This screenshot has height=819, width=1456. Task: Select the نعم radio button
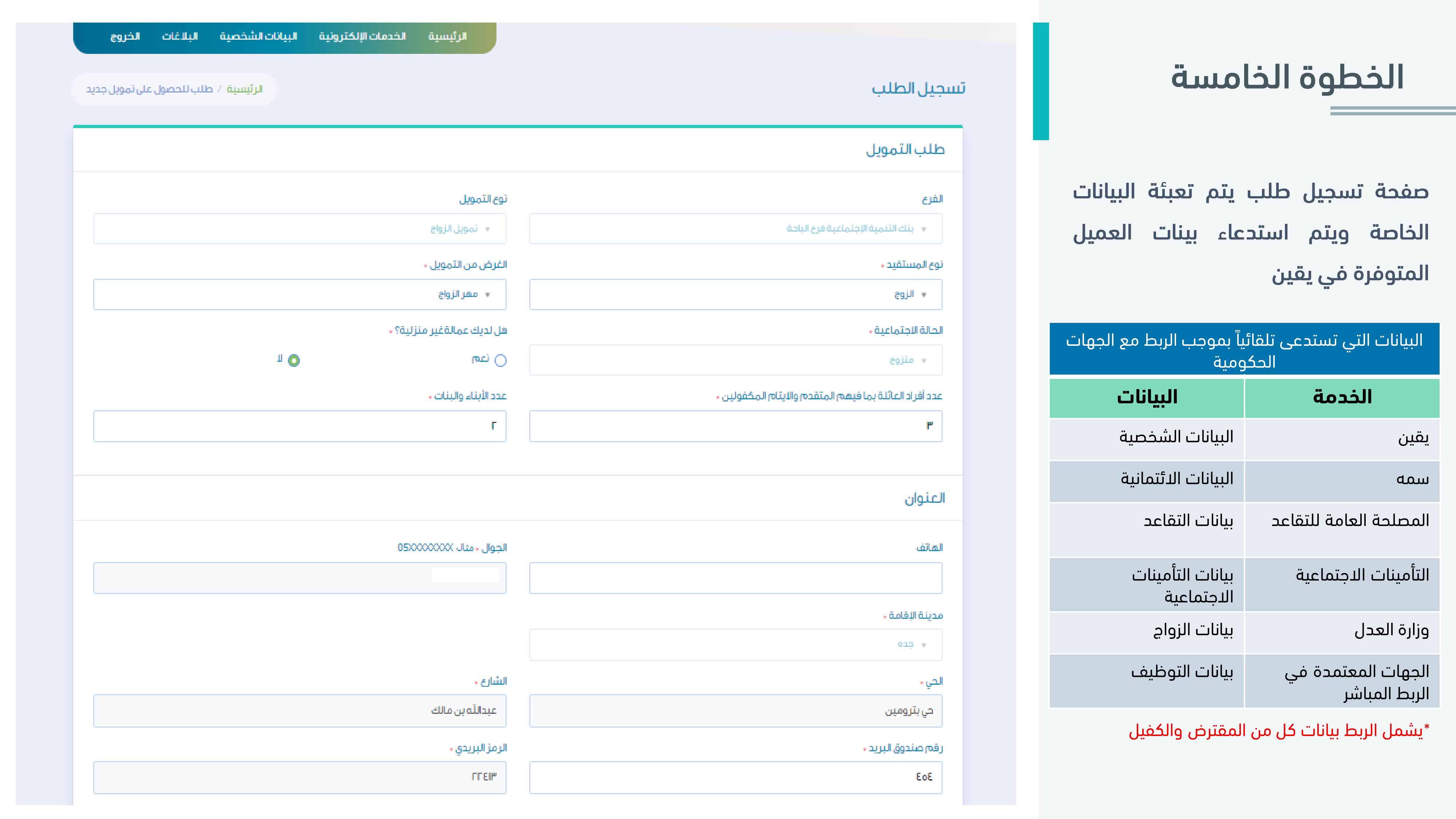coord(501,361)
